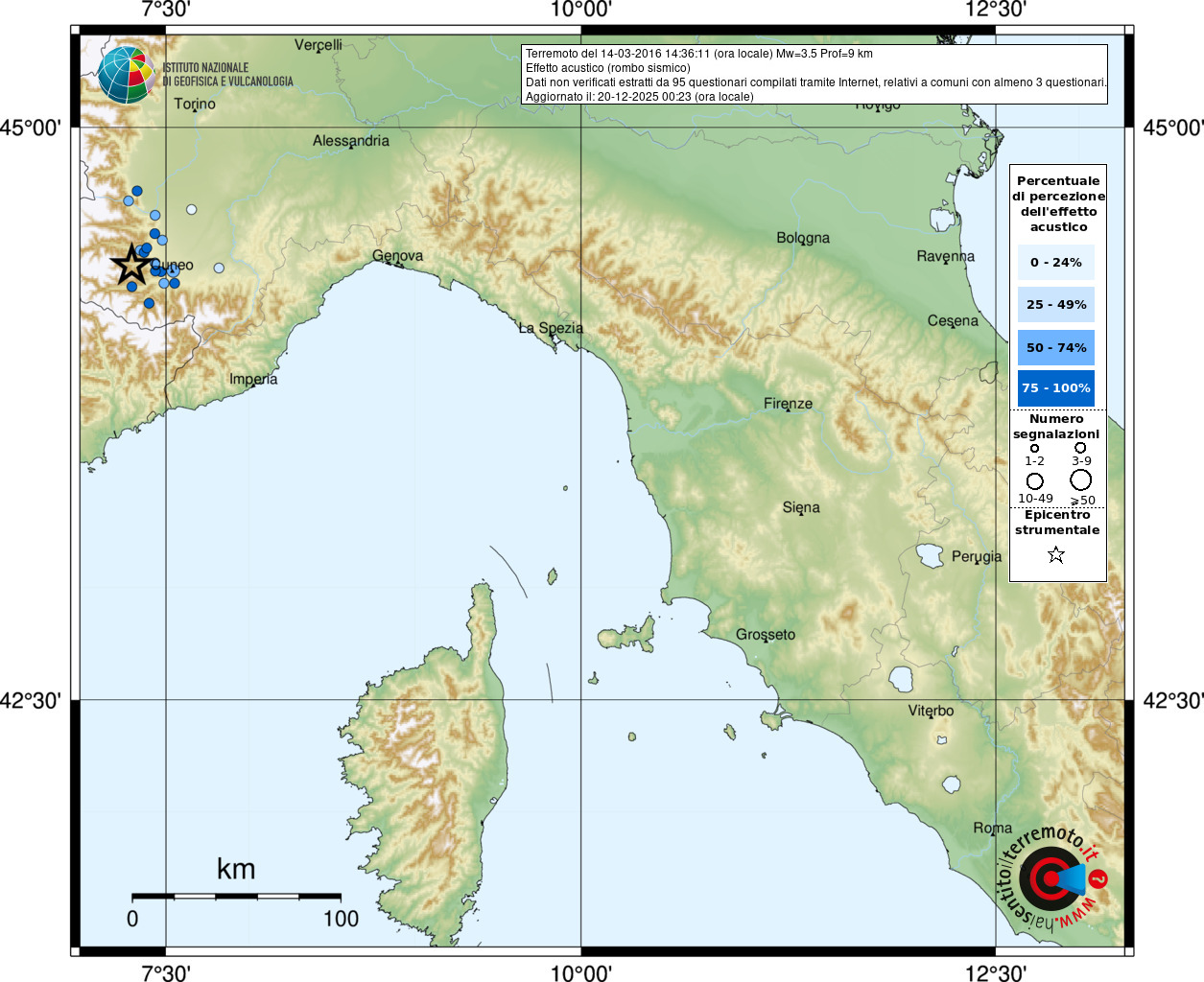Click the km scale bar
Screen dimensions: 1204x982
coord(236,897)
